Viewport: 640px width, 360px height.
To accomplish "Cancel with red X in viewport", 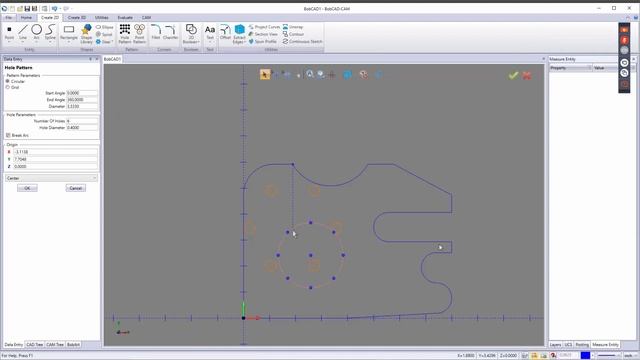I will click(527, 76).
